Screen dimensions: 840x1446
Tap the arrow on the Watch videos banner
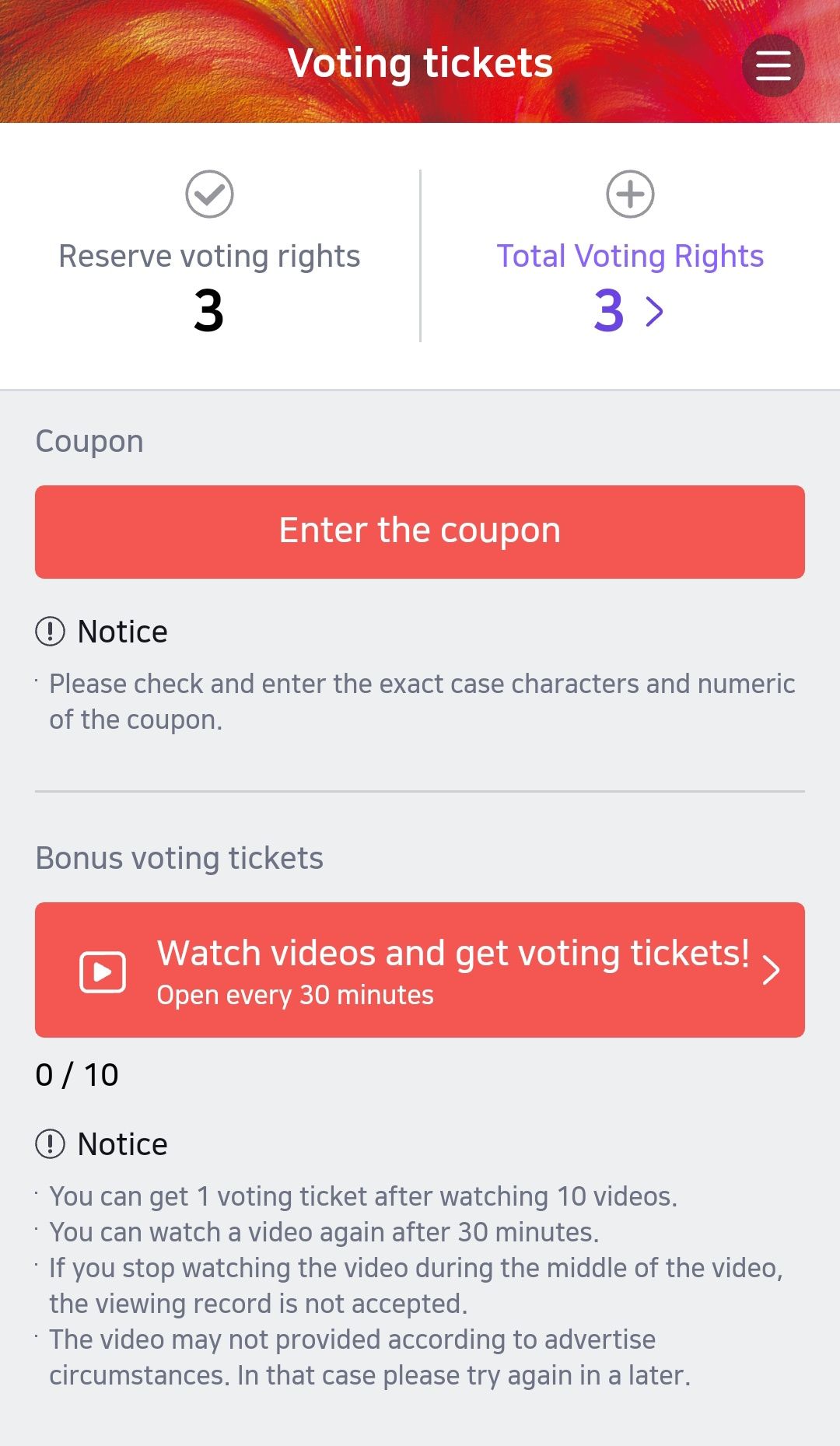pos(771,970)
